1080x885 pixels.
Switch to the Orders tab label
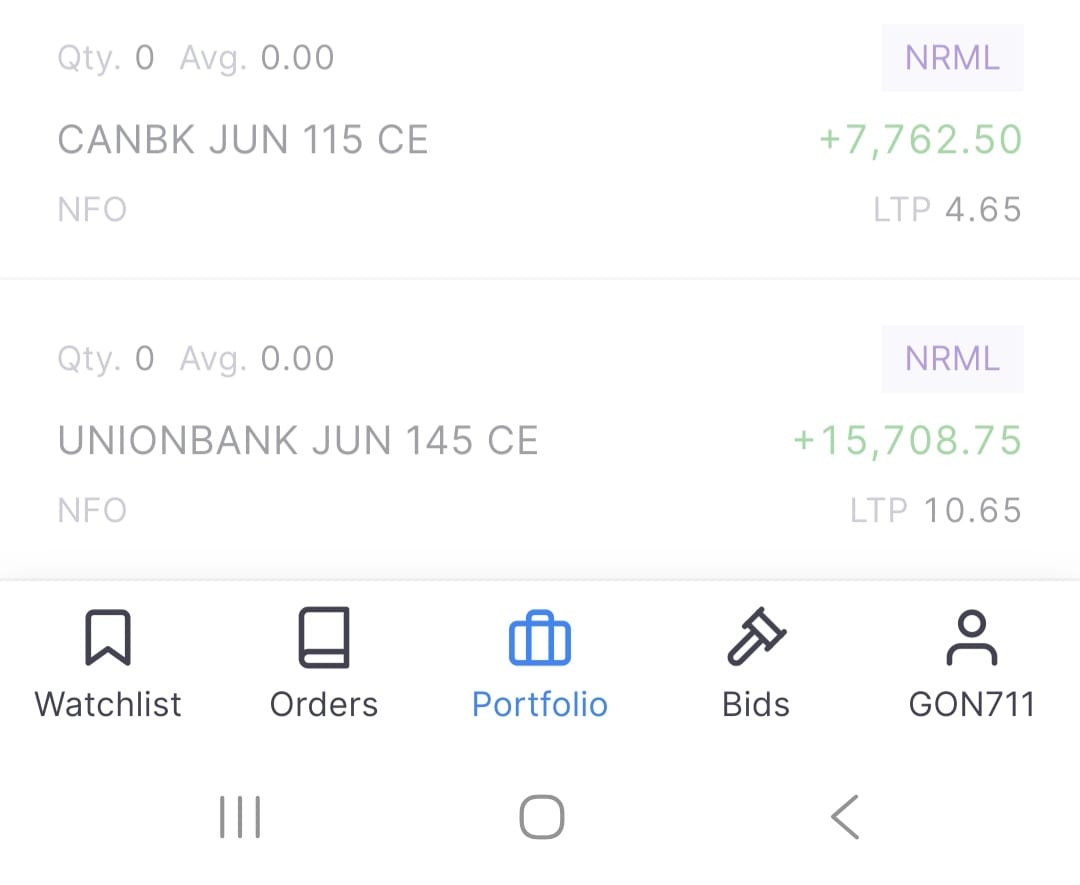324,705
